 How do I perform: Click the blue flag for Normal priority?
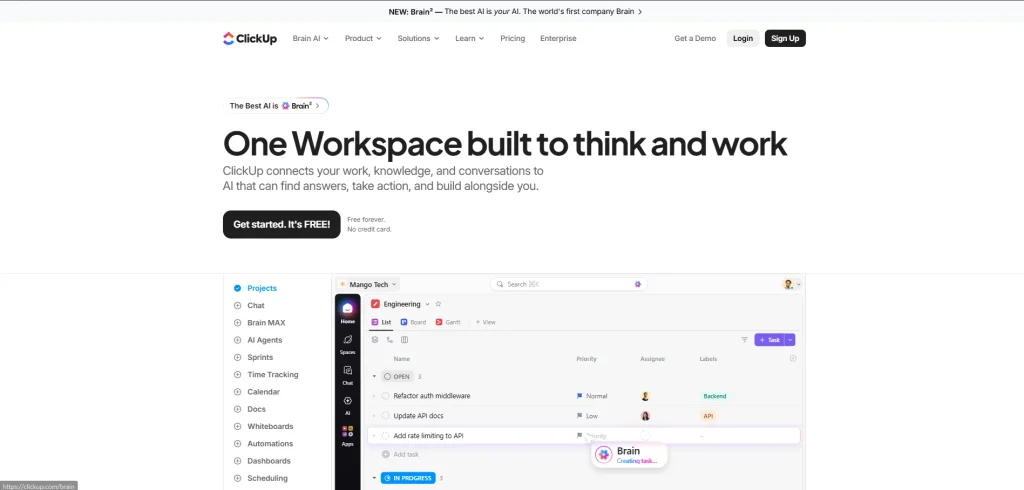tap(579, 396)
